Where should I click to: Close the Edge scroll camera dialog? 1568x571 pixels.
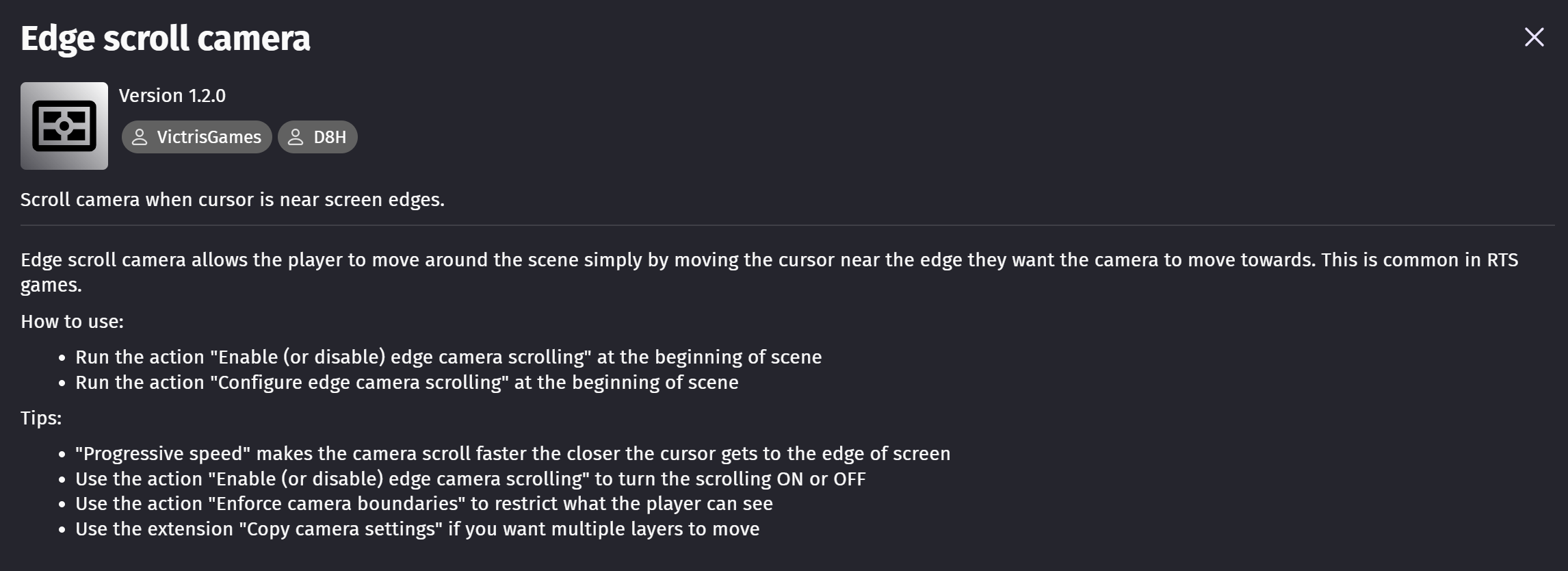1534,38
